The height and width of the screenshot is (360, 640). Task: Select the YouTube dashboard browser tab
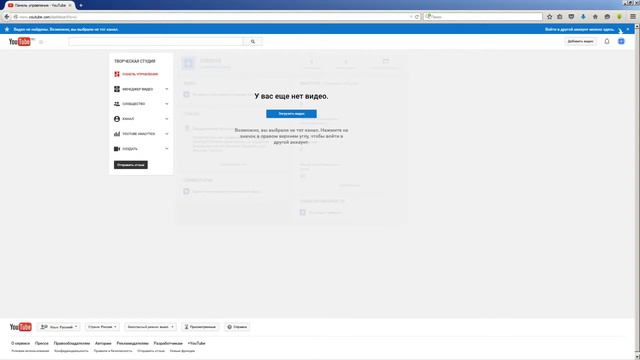click(39, 5)
